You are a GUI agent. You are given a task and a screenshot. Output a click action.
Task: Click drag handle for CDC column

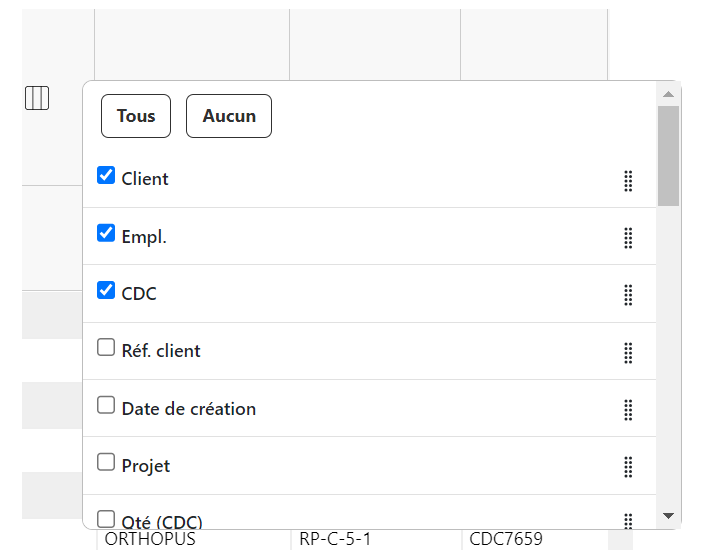click(628, 294)
